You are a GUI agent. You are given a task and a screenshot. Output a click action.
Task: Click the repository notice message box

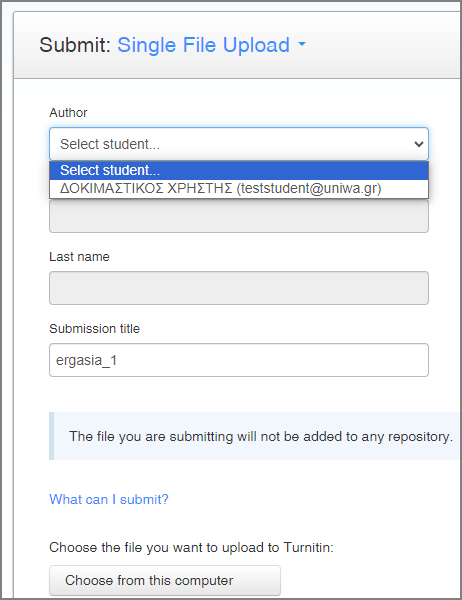coord(254,436)
